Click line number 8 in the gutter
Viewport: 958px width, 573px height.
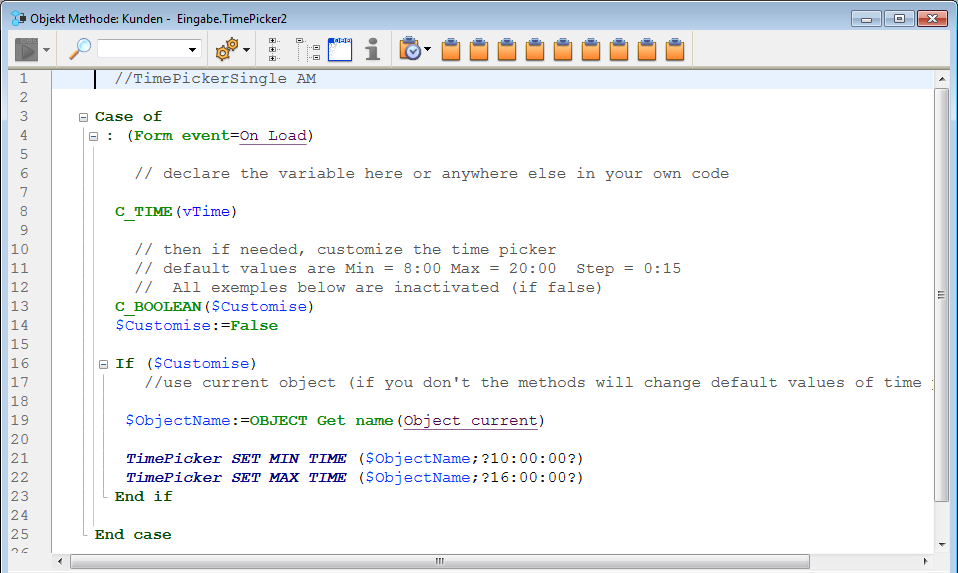click(24, 211)
